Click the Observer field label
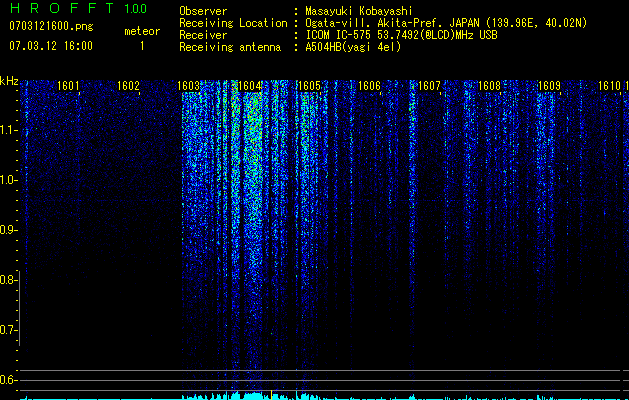The height and width of the screenshot is (400, 629). click(x=203, y=11)
